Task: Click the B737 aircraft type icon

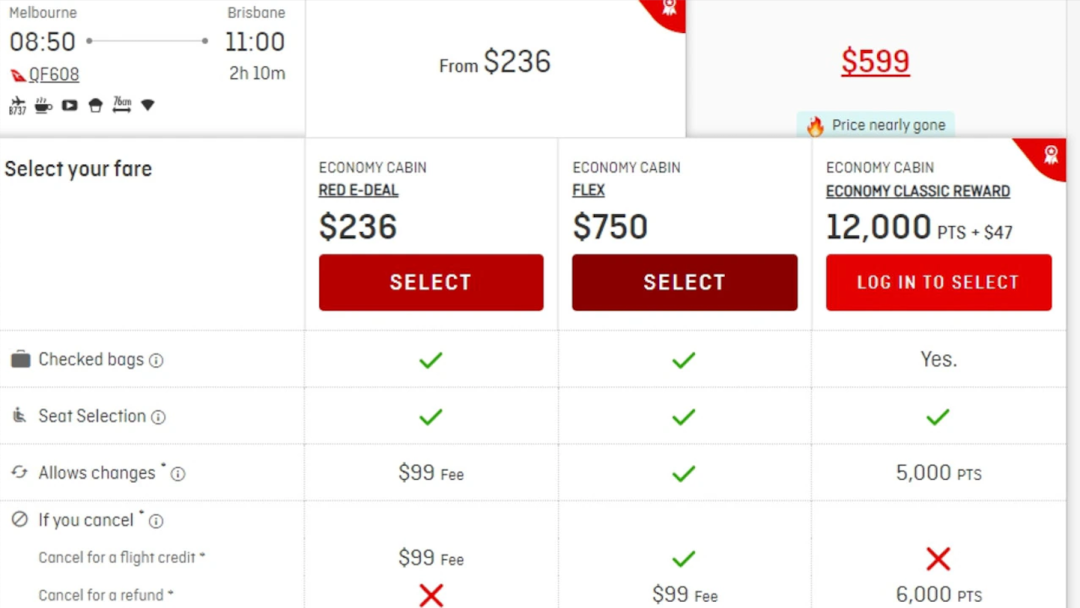Action: pyautogui.click(x=17, y=105)
